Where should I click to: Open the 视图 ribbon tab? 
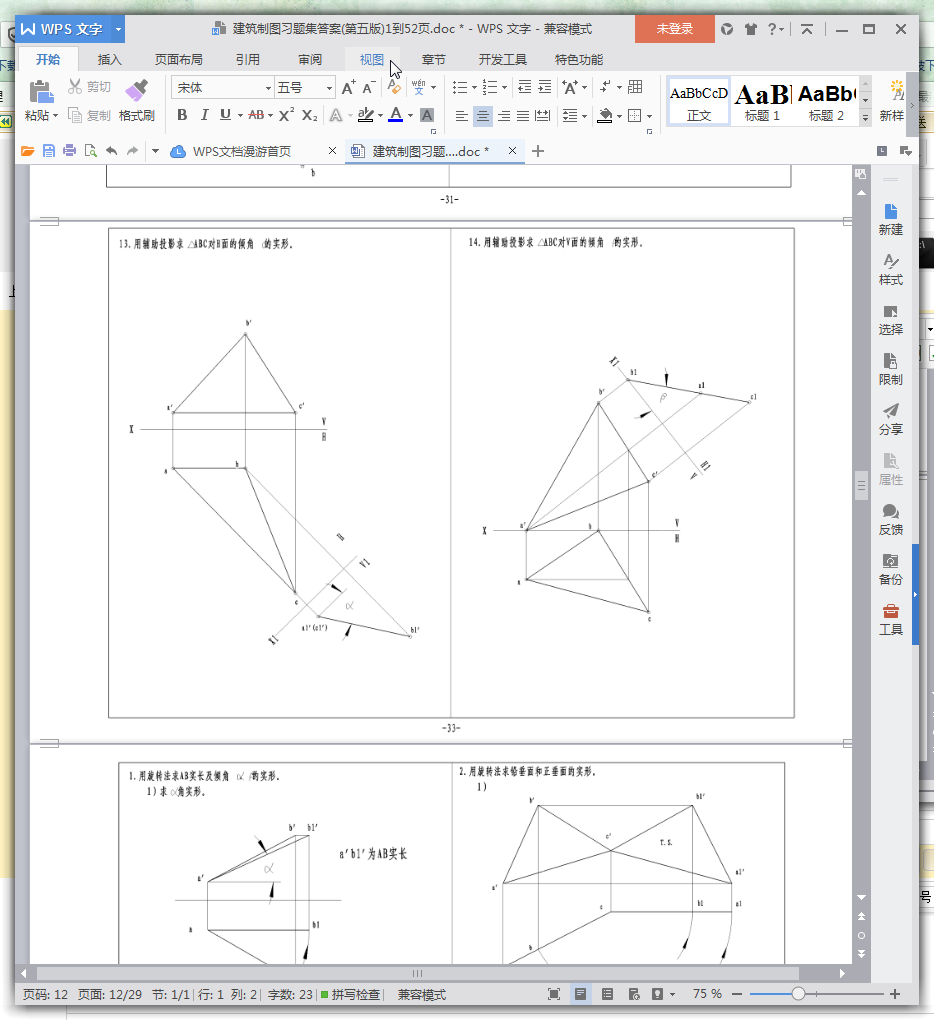tap(371, 59)
